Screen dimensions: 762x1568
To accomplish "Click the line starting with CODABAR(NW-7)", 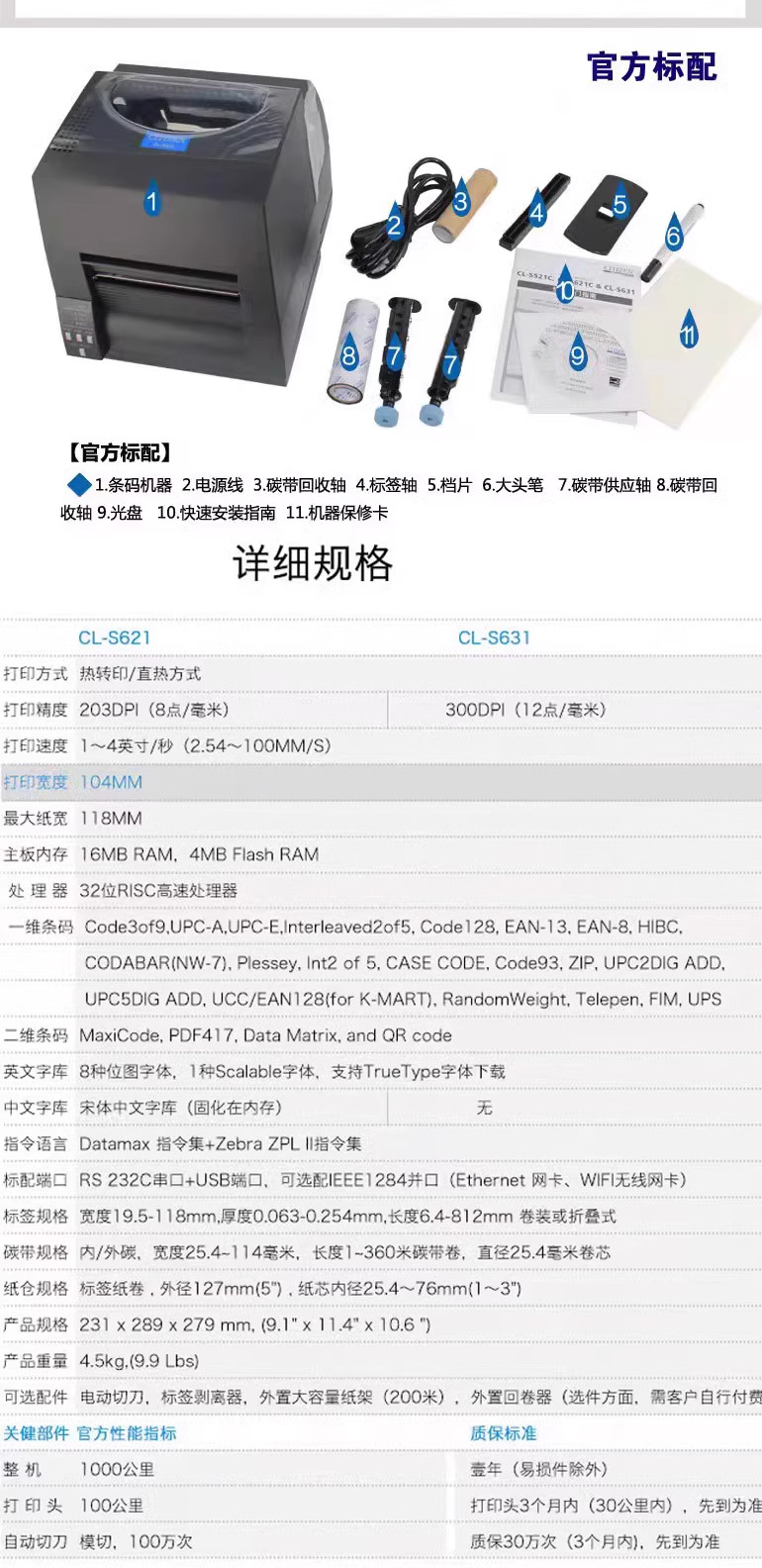I will (405, 963).
